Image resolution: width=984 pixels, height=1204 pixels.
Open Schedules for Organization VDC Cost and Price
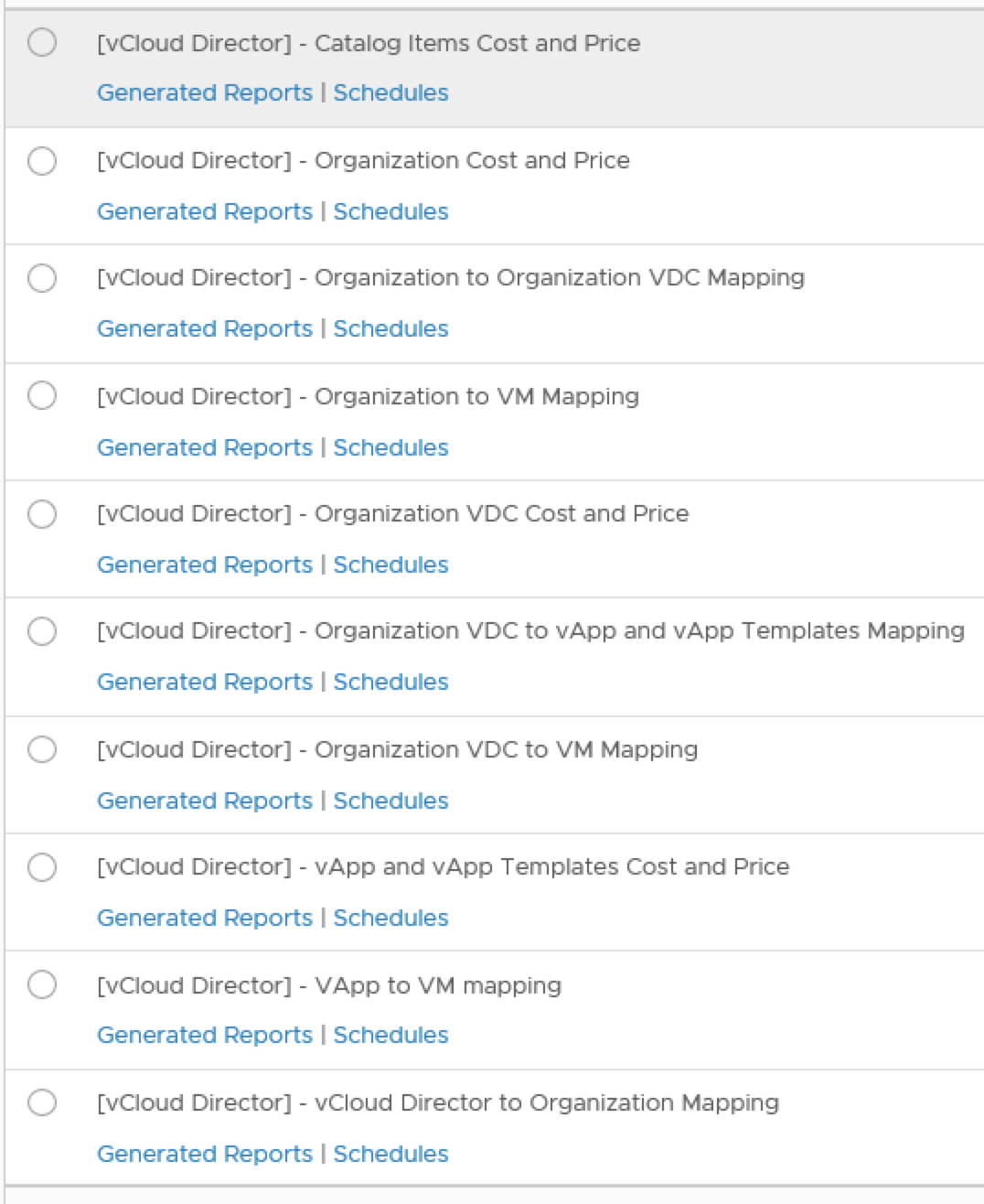[390, 564]
